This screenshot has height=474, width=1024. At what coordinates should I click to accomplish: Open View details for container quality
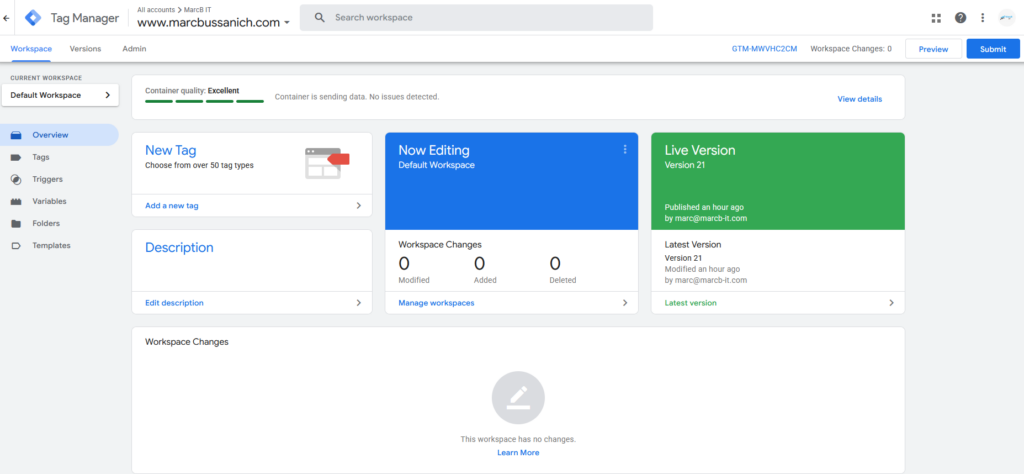coord(859,99)
